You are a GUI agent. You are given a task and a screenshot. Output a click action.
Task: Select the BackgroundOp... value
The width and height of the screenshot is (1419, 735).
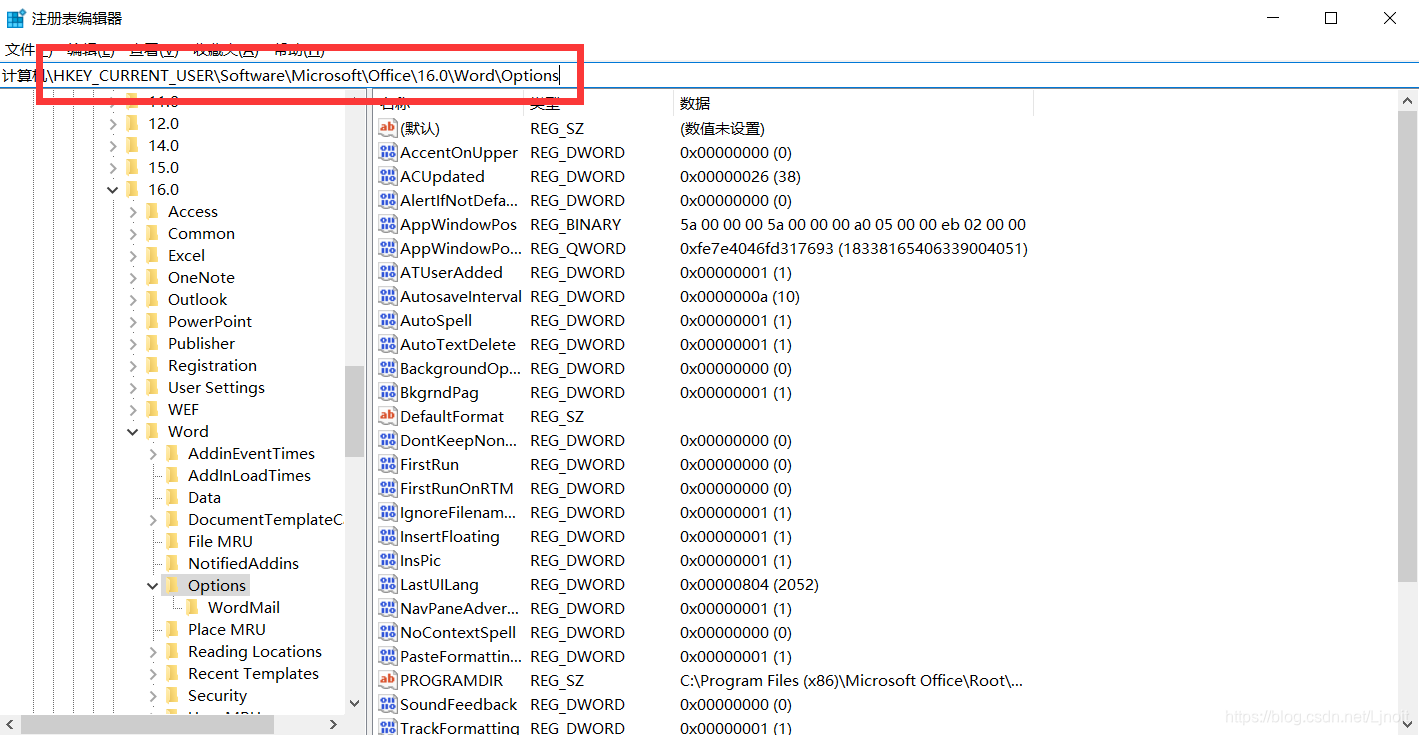coord(460,368)
